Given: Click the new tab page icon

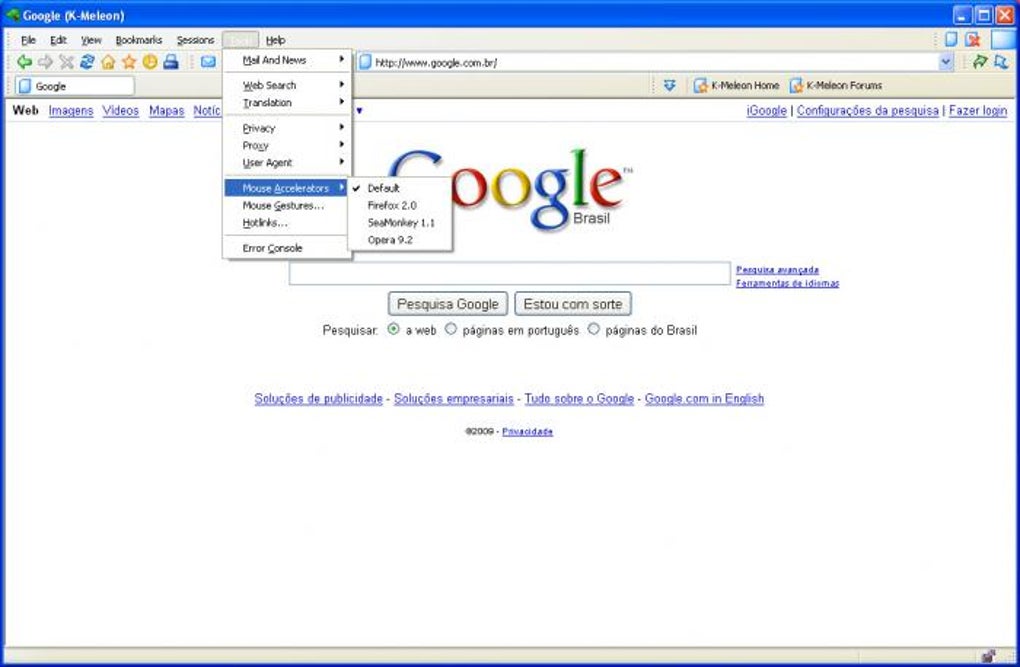Looking at the screenshot, I should 951,39.
